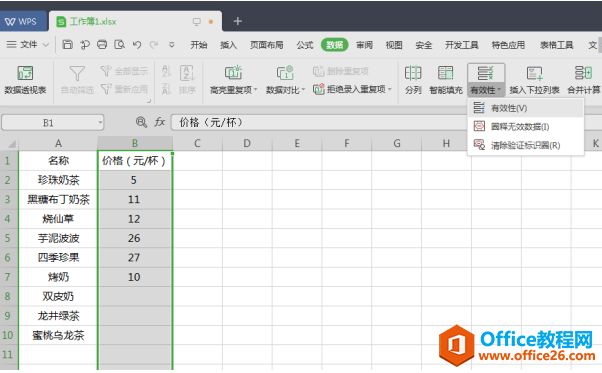Add a new tab with plus button
This screenshot has height=373, width=602.
pos(238,21)
